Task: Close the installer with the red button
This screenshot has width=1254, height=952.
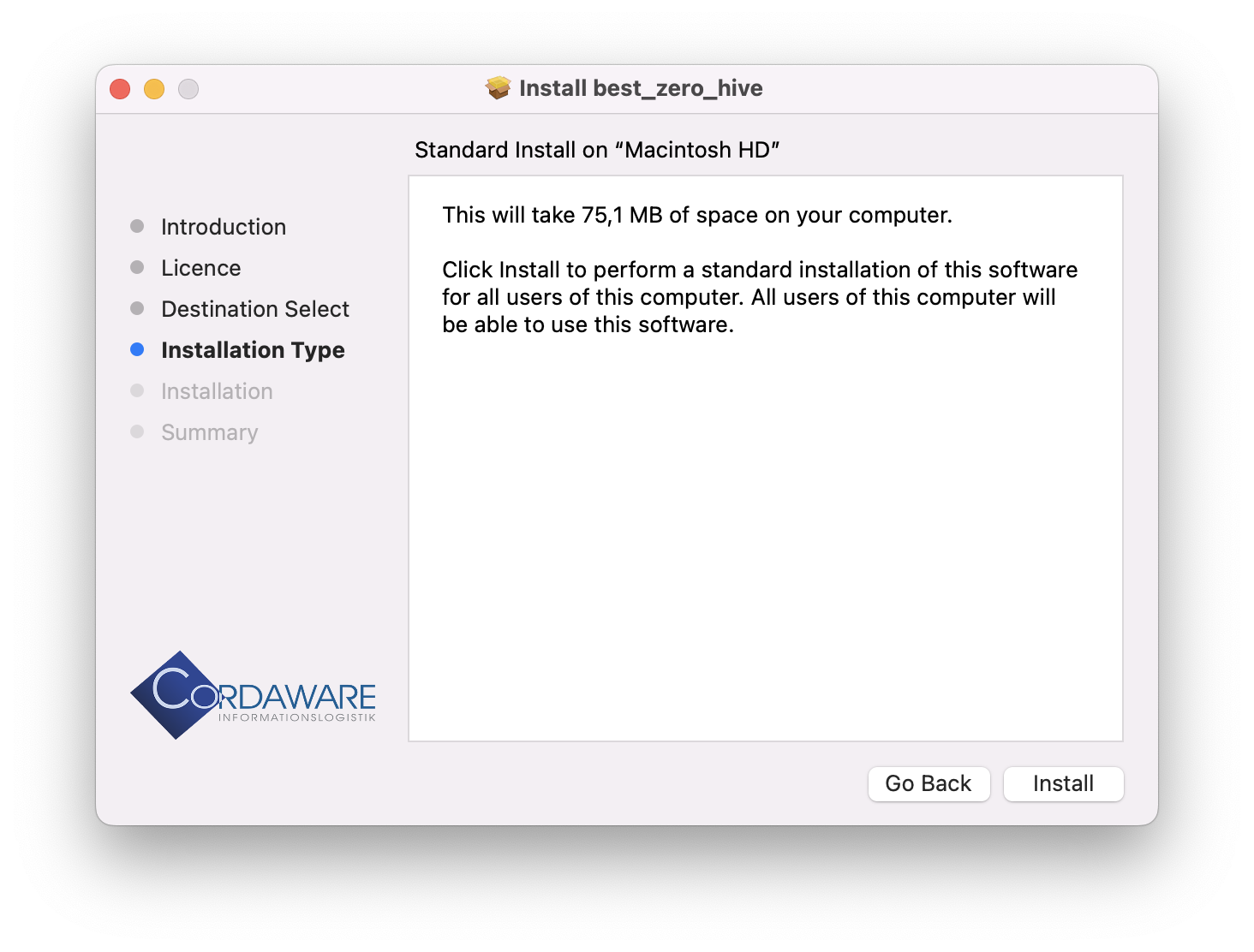Action: tap(120, 89)
